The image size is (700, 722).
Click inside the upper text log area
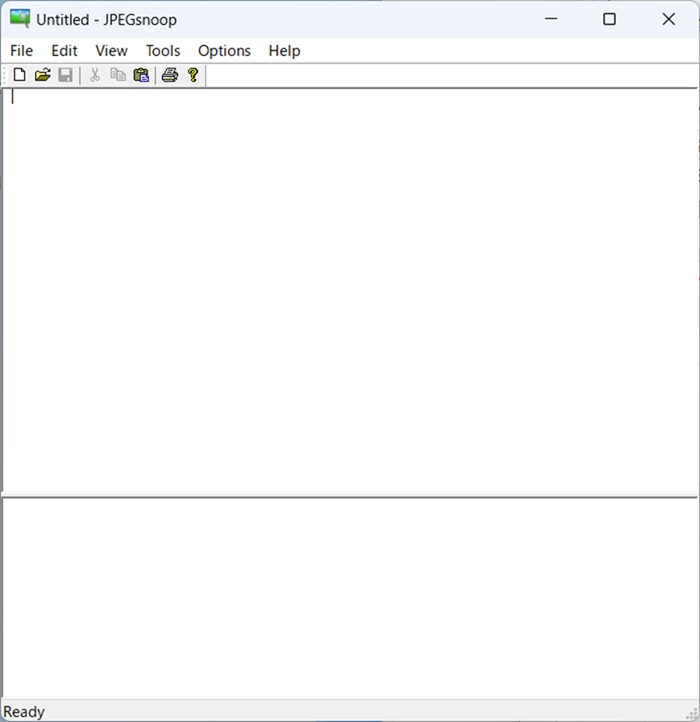350,290
